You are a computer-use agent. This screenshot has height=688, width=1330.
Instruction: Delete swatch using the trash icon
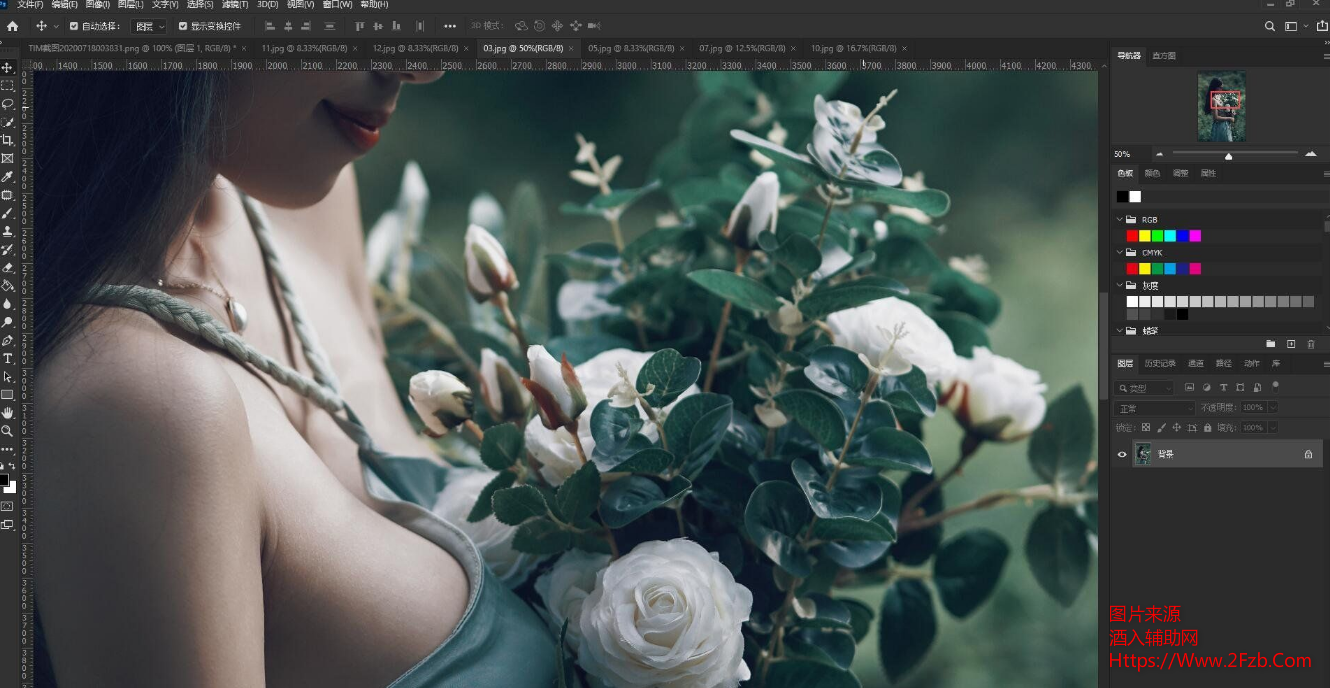click(1311, 344)
